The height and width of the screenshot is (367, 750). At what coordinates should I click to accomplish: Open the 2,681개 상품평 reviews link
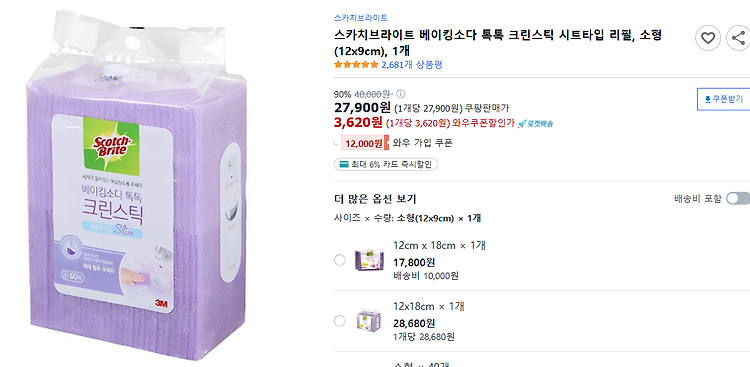pos(411,65)
